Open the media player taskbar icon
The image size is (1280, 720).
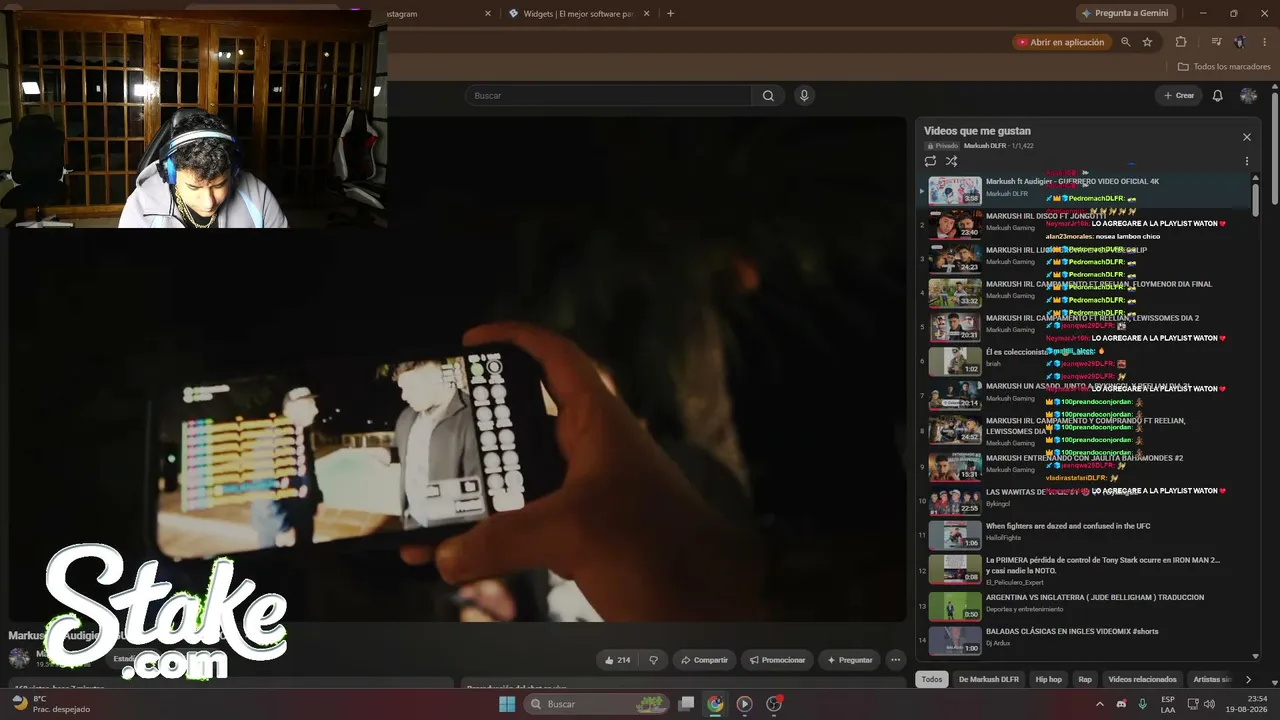(744, 704)
